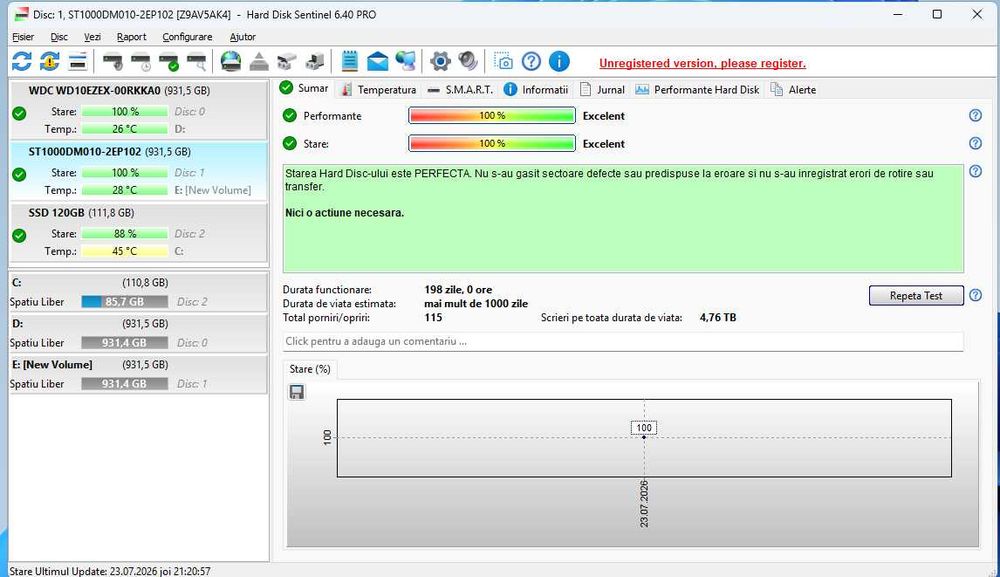Click the disk with magnifier toolbar icon

[197, 62]
